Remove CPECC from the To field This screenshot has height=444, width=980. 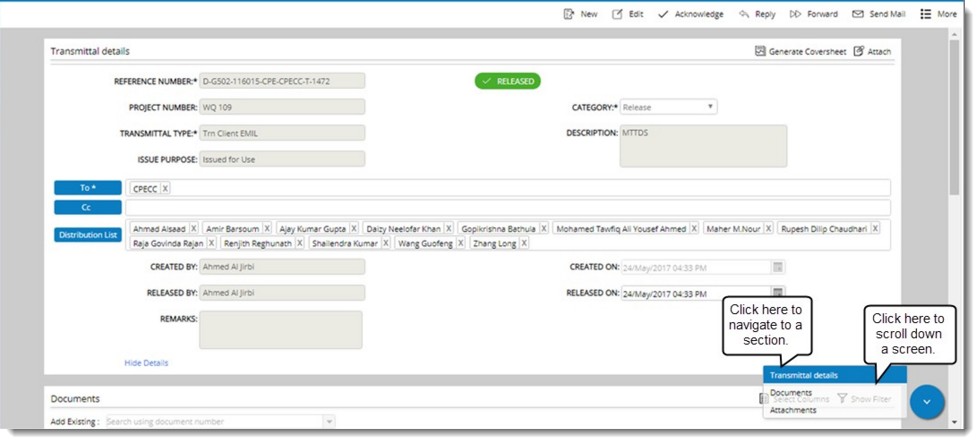point(165,188)
